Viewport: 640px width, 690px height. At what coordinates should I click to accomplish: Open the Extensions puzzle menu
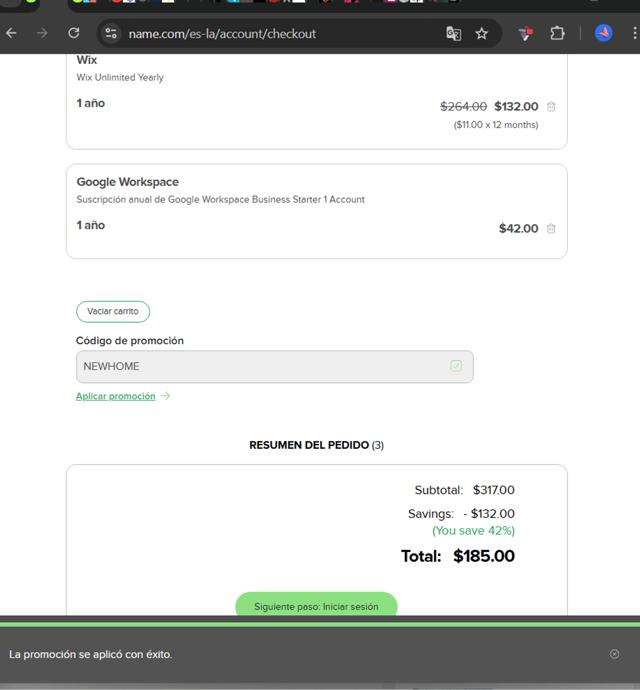(x=557, y=33)
